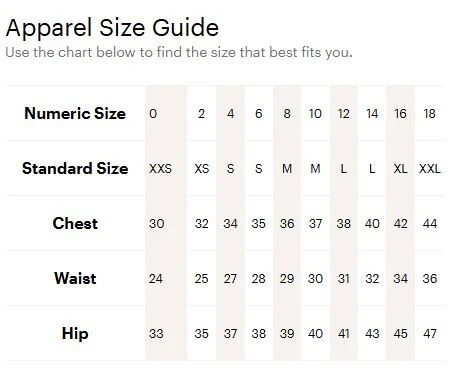
Task: Click the XS standard size cell
Action: [x=202, y=169]
